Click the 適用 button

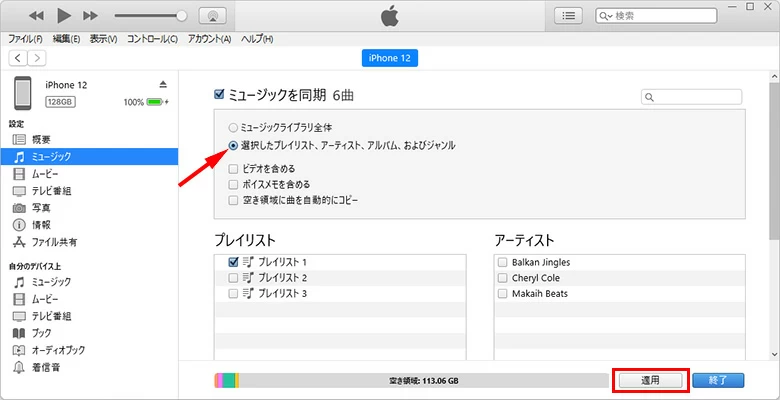pos(651,380)
